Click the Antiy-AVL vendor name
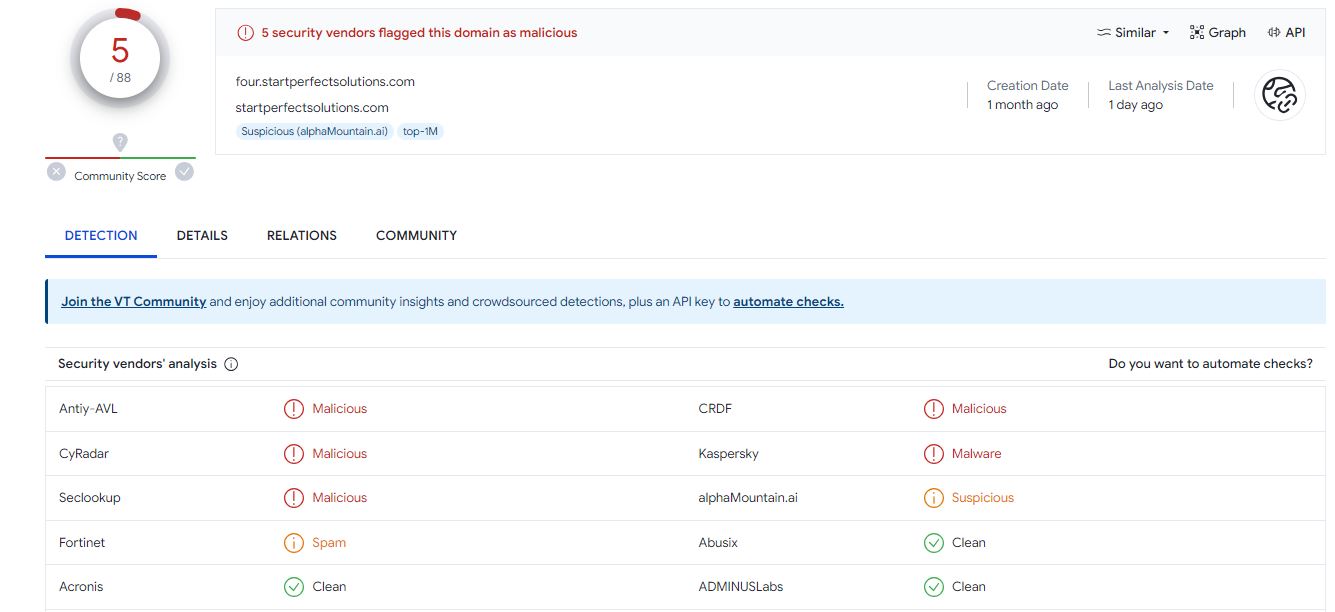 pos(89,409)
